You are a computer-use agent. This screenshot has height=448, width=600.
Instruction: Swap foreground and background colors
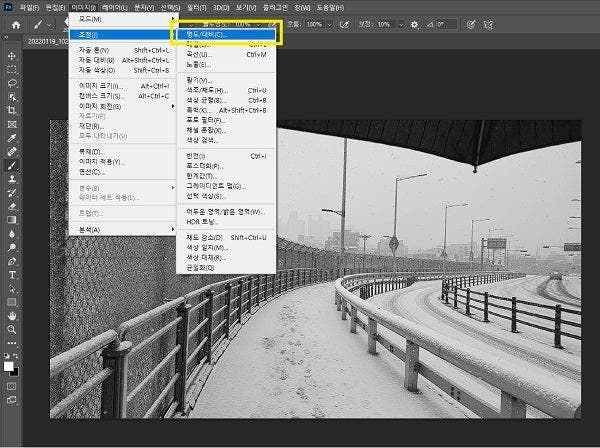(x=16, y=356)
